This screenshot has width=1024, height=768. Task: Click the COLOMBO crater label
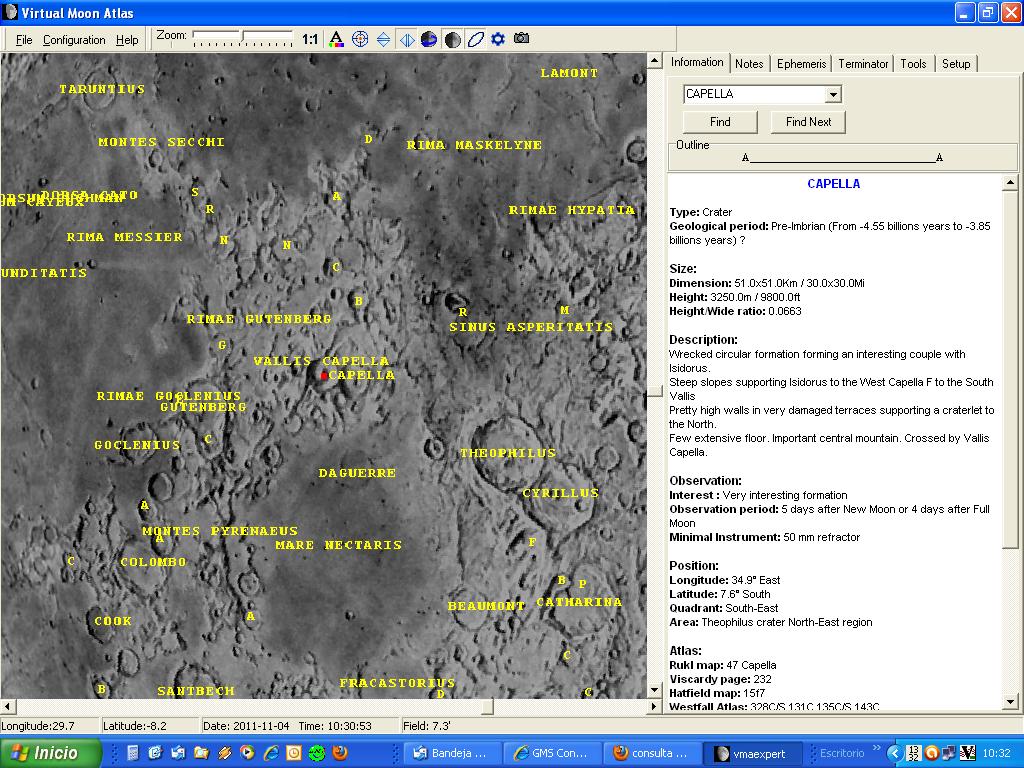[153, 562]
